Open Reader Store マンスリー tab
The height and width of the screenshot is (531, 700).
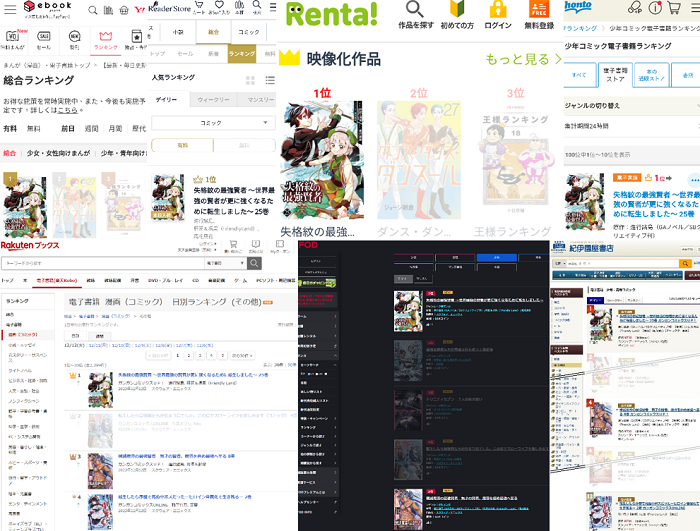[x=257, y=100]
